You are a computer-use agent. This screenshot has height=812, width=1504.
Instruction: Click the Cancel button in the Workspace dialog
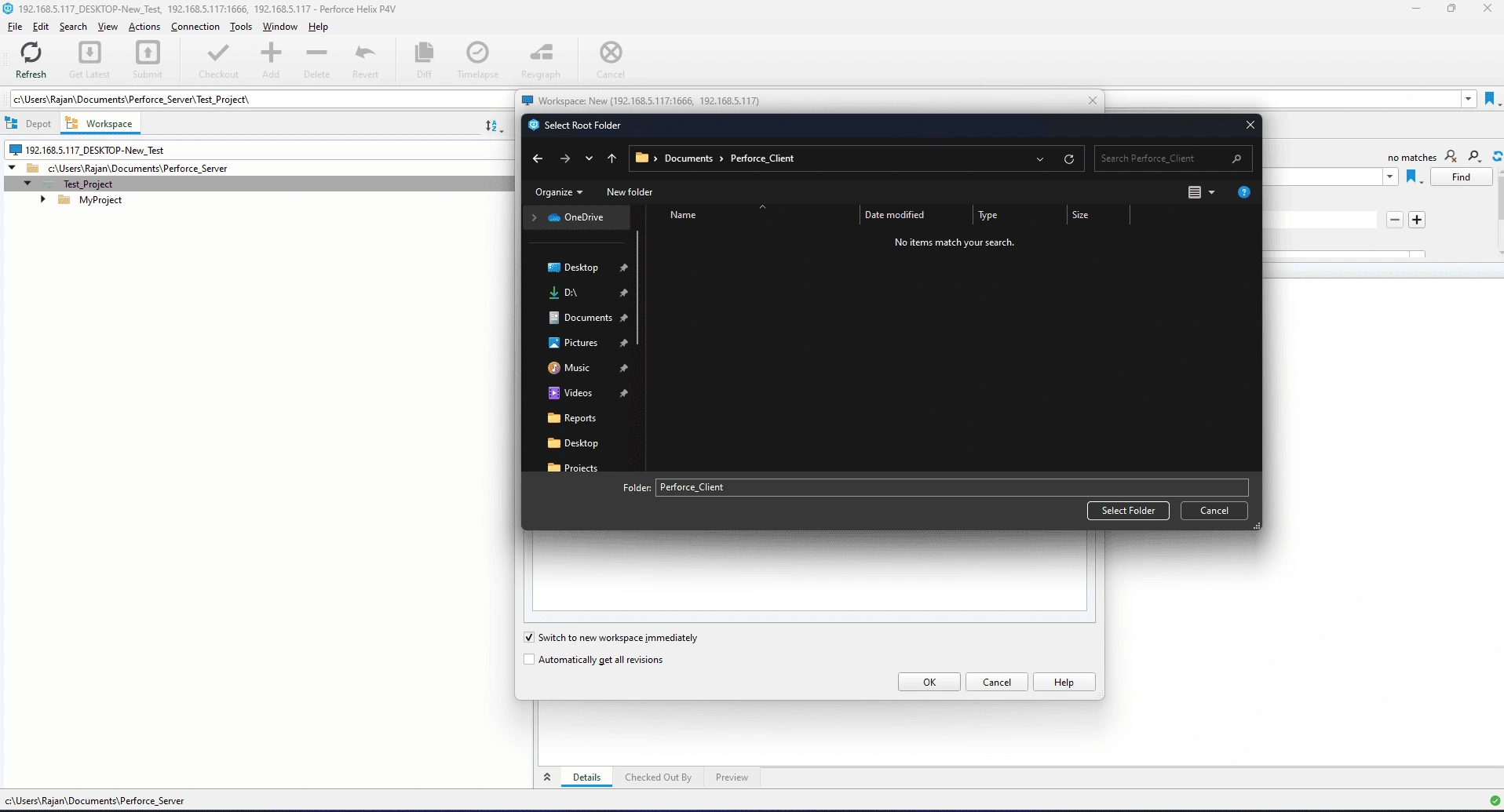[x=997, y=683]
